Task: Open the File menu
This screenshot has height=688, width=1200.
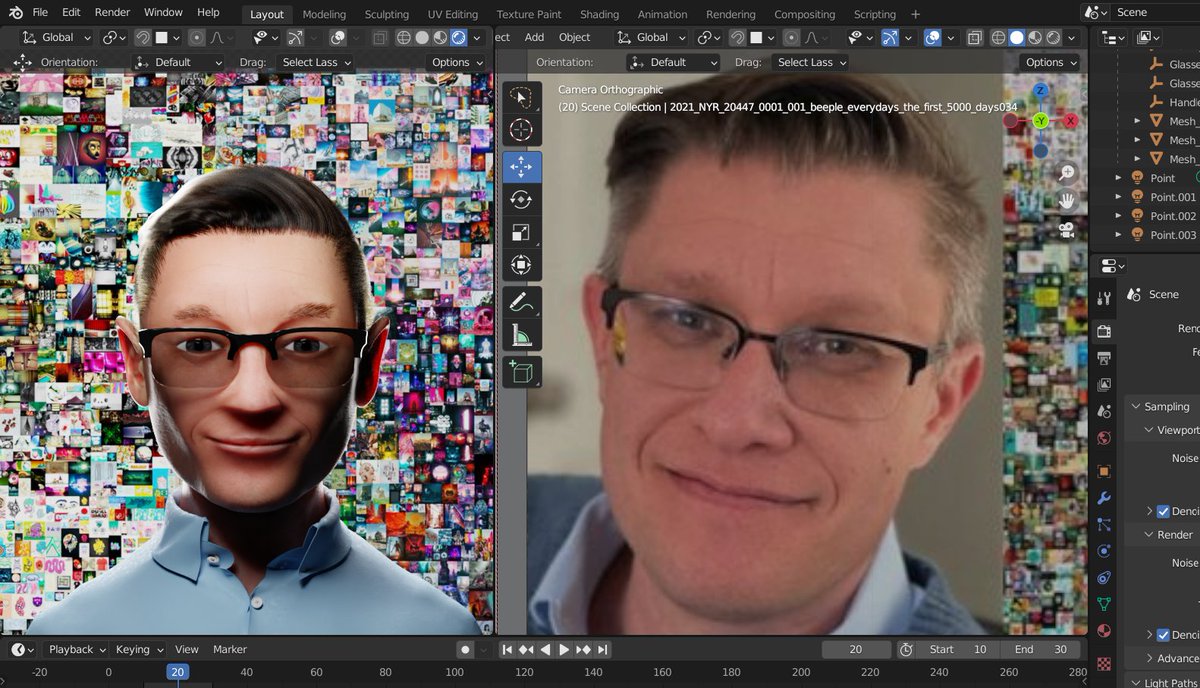Action: tap(40, 12)
